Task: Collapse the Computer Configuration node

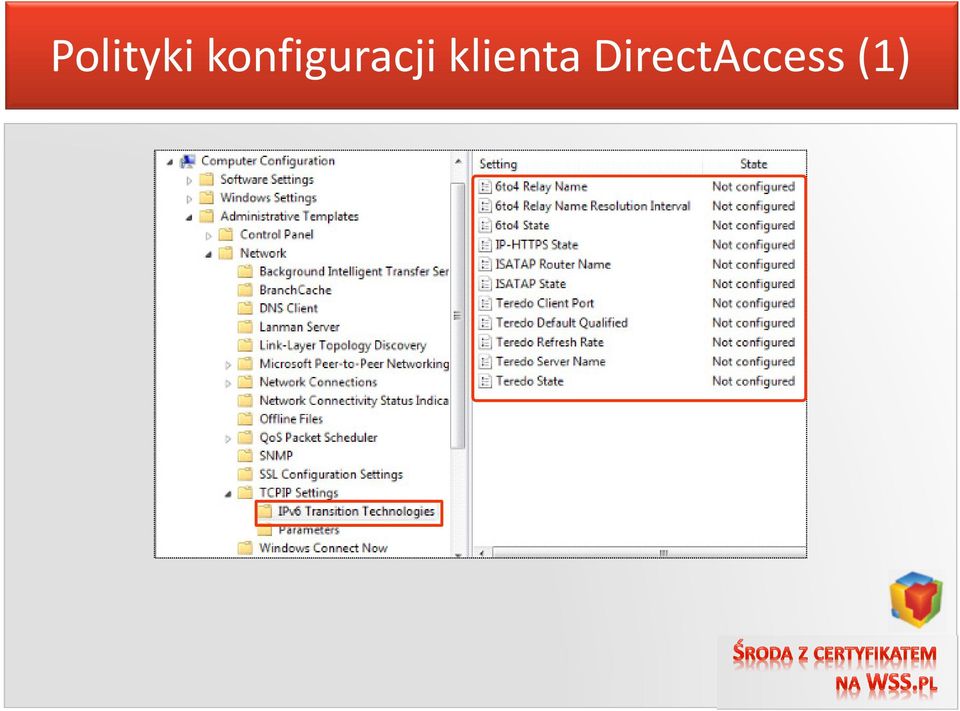Action: [x=170, y=162]
